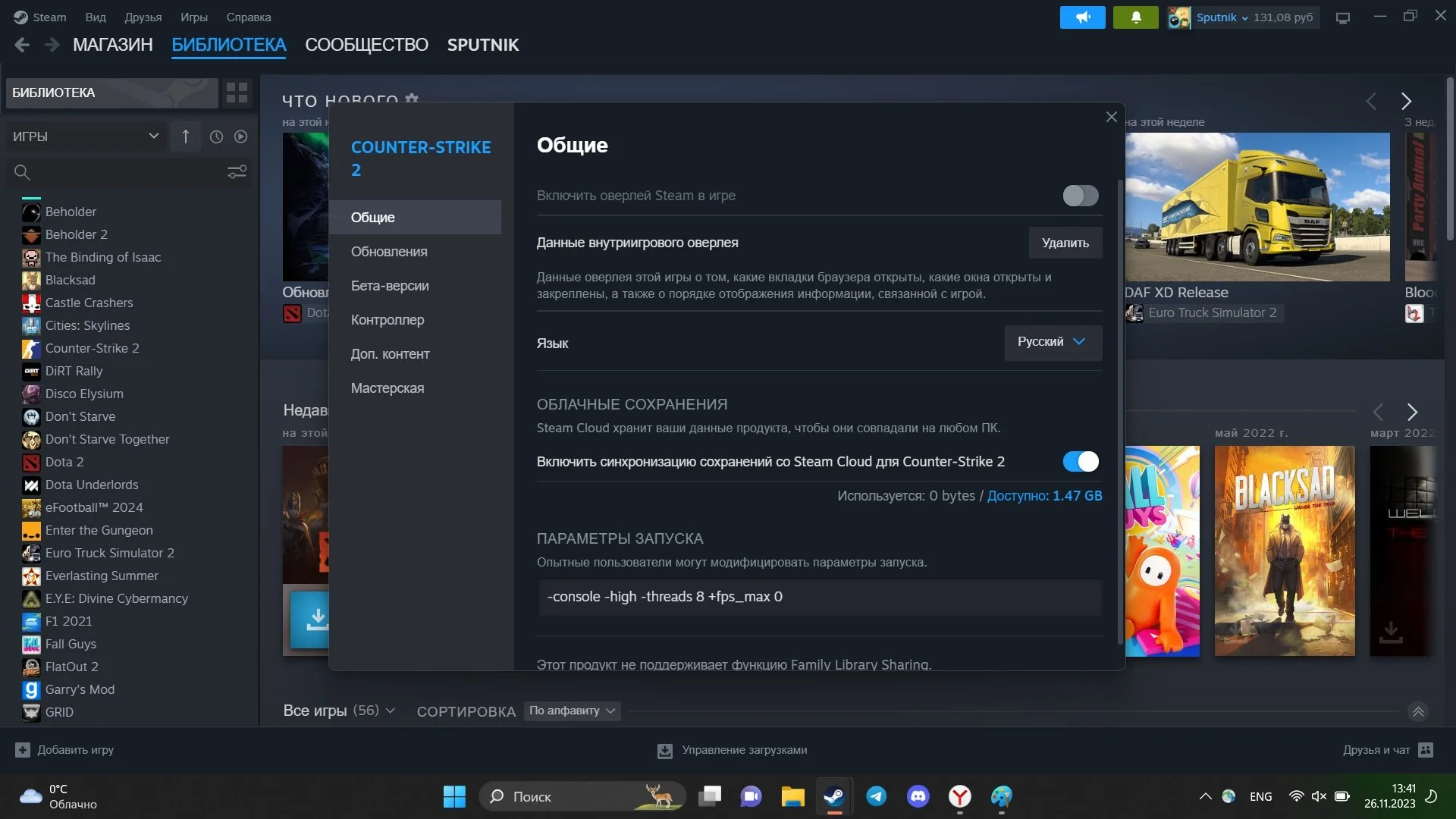Viewport: 1456px width, 819px height.
Task: Show hidden system tray icons chevron
Action: [1205, 796]
